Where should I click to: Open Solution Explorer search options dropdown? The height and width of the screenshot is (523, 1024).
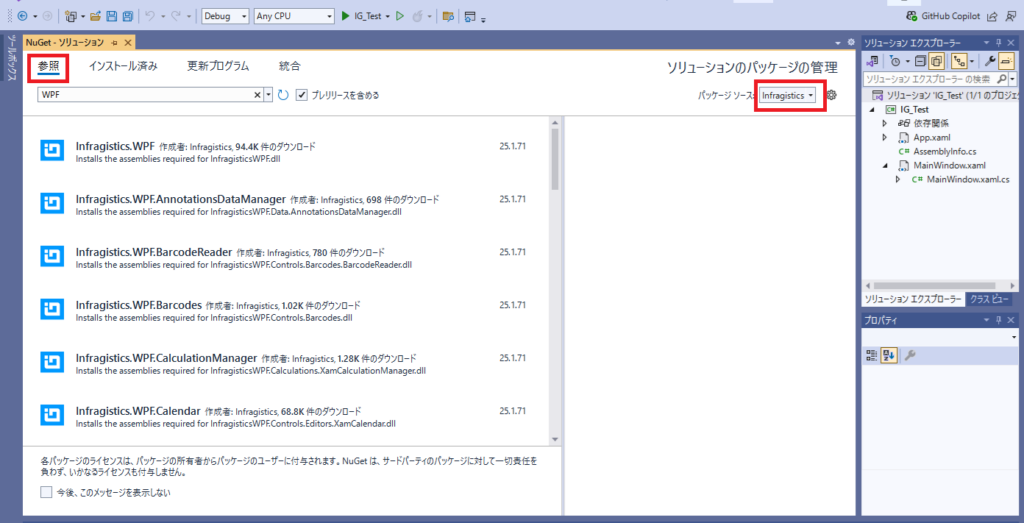point(1012,79)
